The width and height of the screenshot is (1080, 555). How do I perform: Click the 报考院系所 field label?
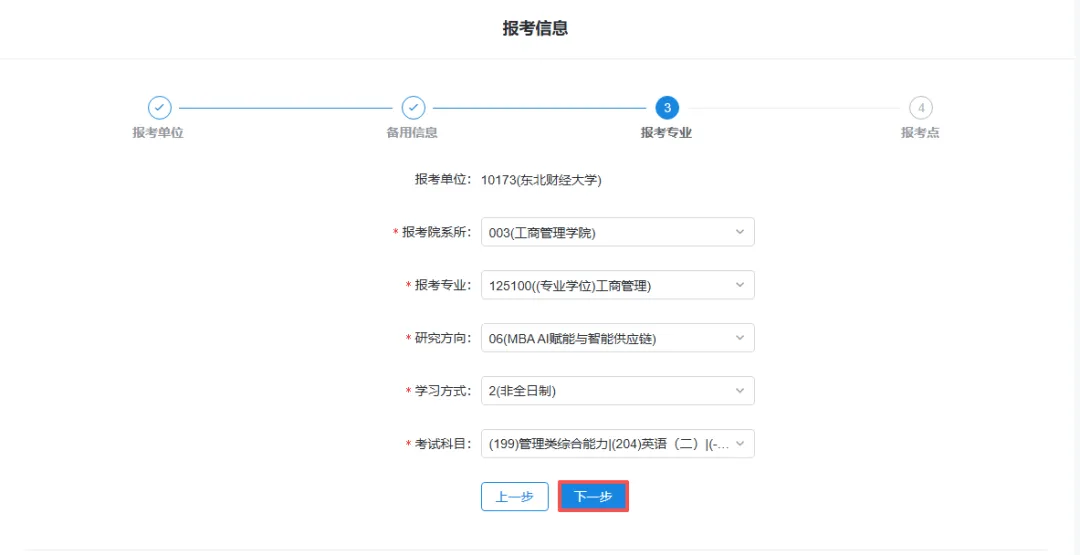(437, 232)
